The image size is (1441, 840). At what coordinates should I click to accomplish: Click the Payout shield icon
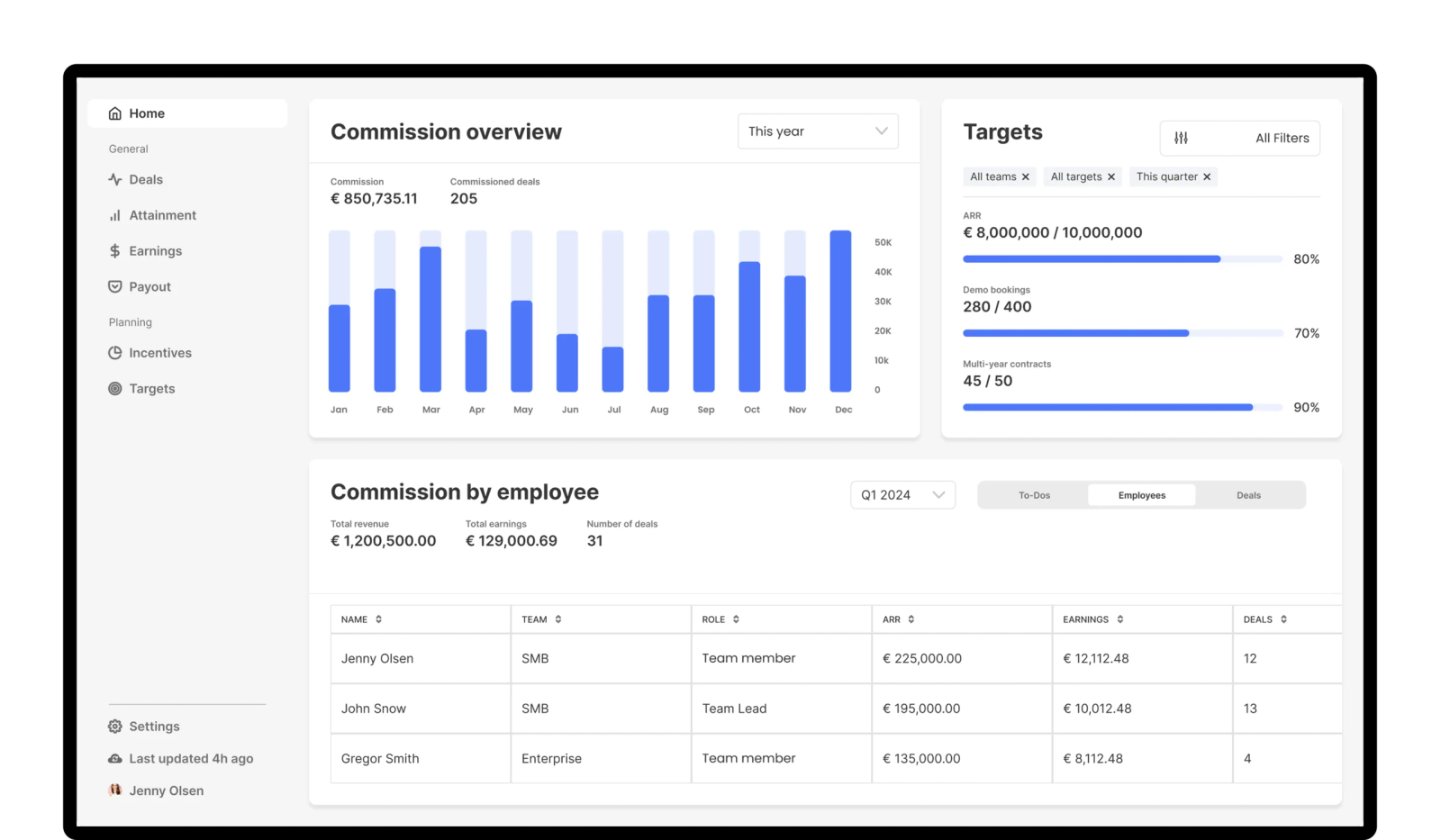click(x=115, y=287)
